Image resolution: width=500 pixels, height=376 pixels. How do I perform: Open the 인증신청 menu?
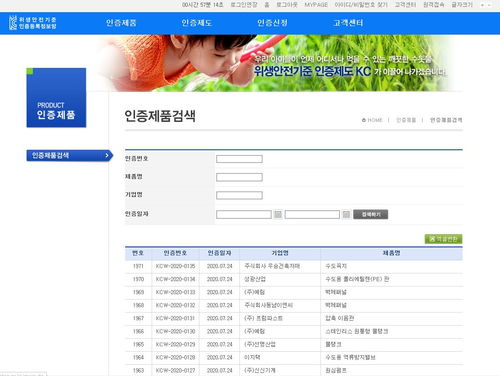pyautogui.click(x=272, y=23)
